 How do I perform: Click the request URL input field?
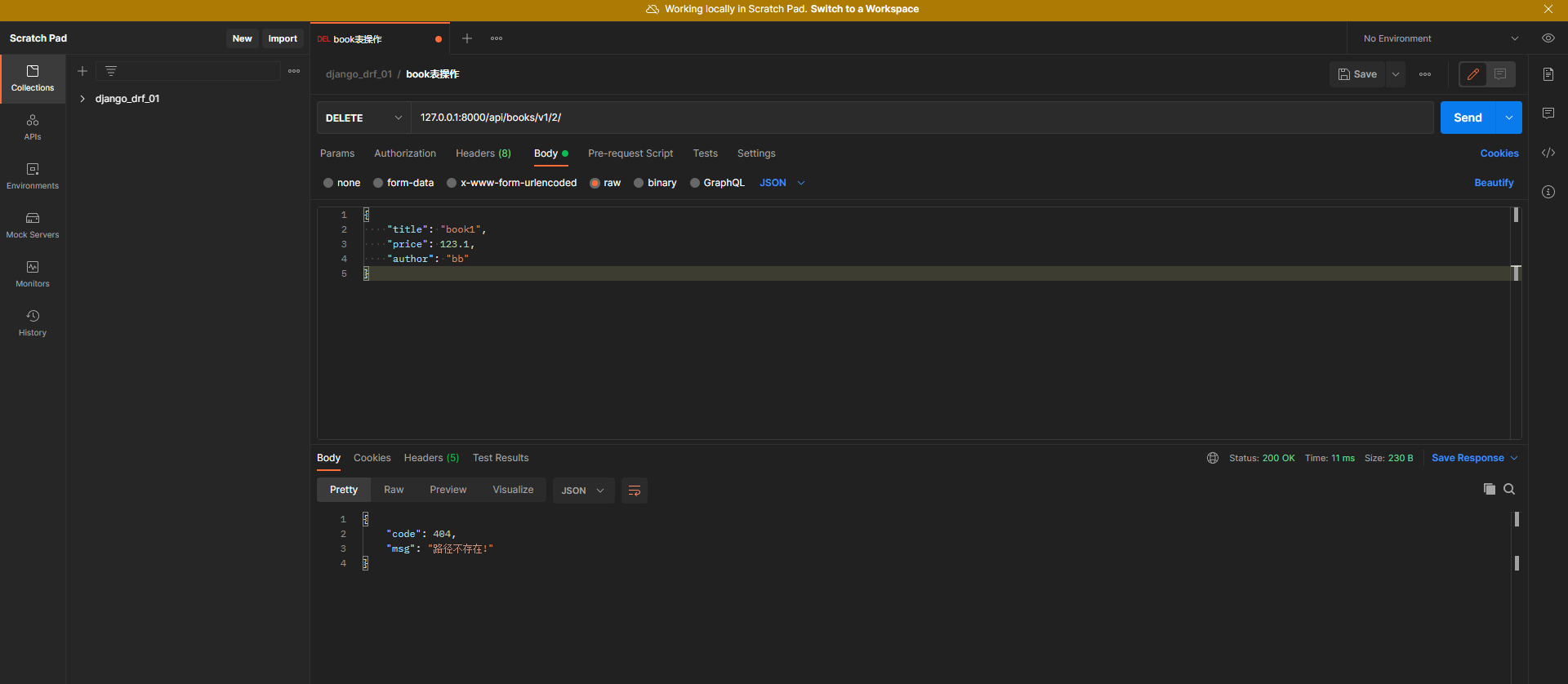(922, 118)
